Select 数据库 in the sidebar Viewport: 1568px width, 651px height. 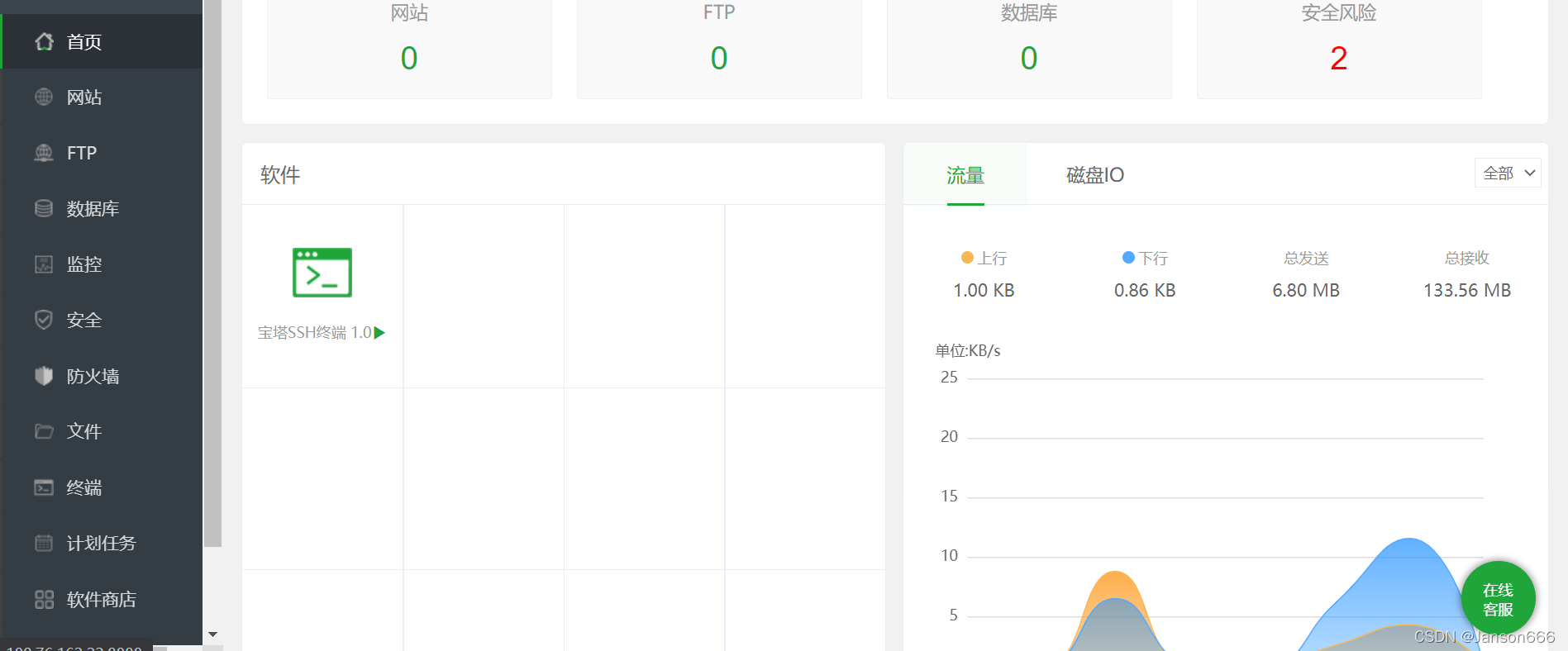pyautogui.click(x=101, y=208)
